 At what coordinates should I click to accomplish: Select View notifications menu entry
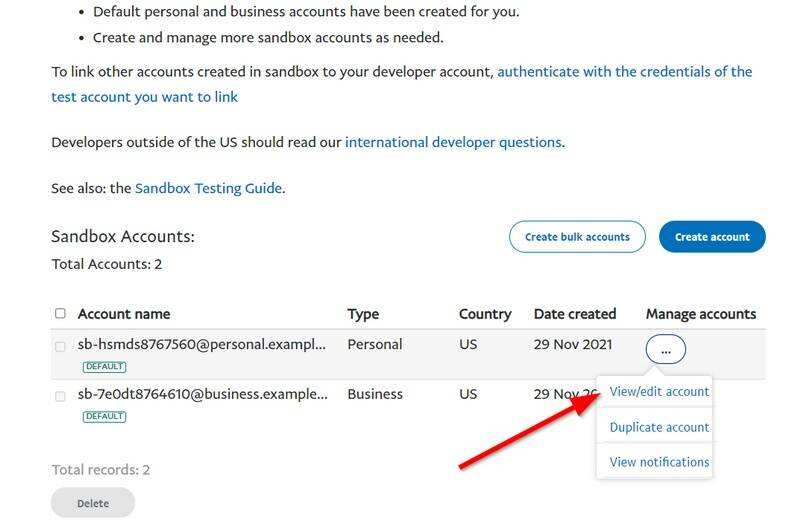[659, 462]
